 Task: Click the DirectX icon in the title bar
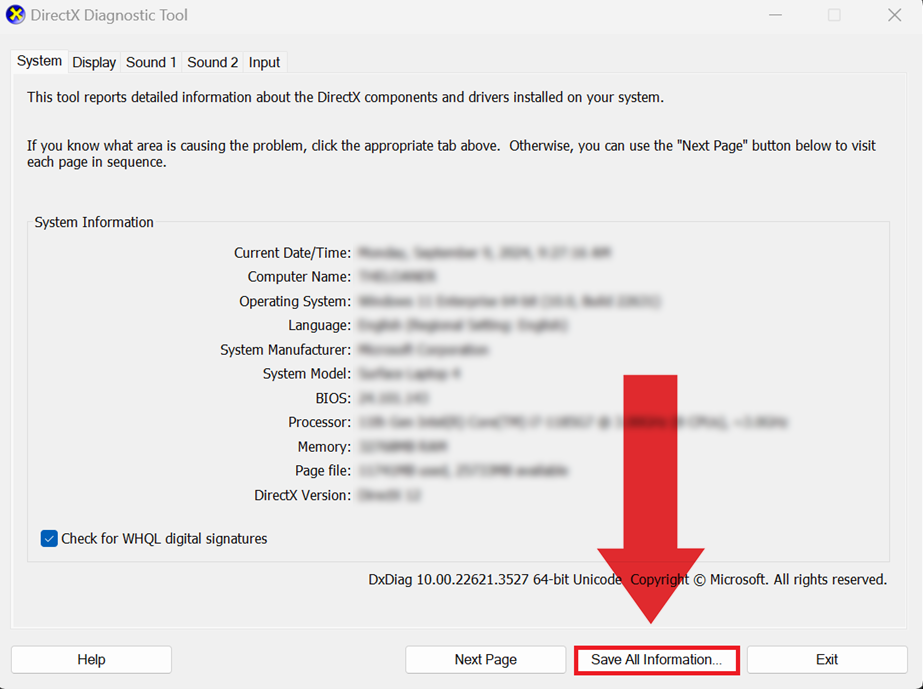[x=16, y=16]
